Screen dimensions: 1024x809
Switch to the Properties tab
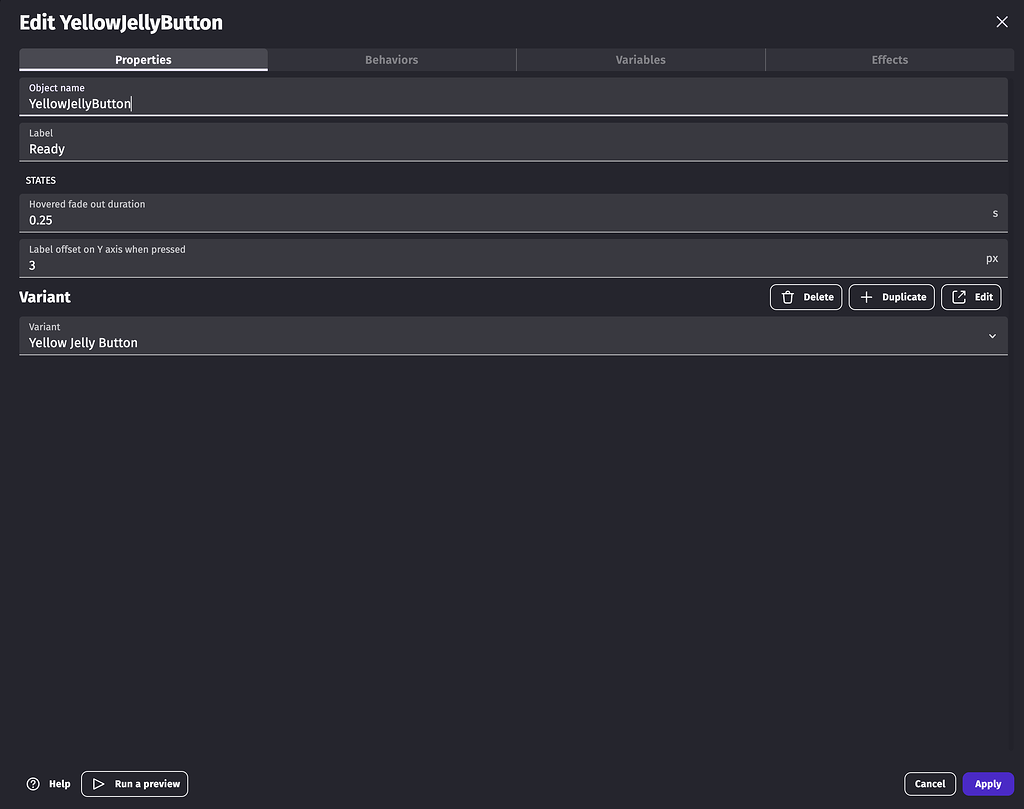[x=143, y=59]
